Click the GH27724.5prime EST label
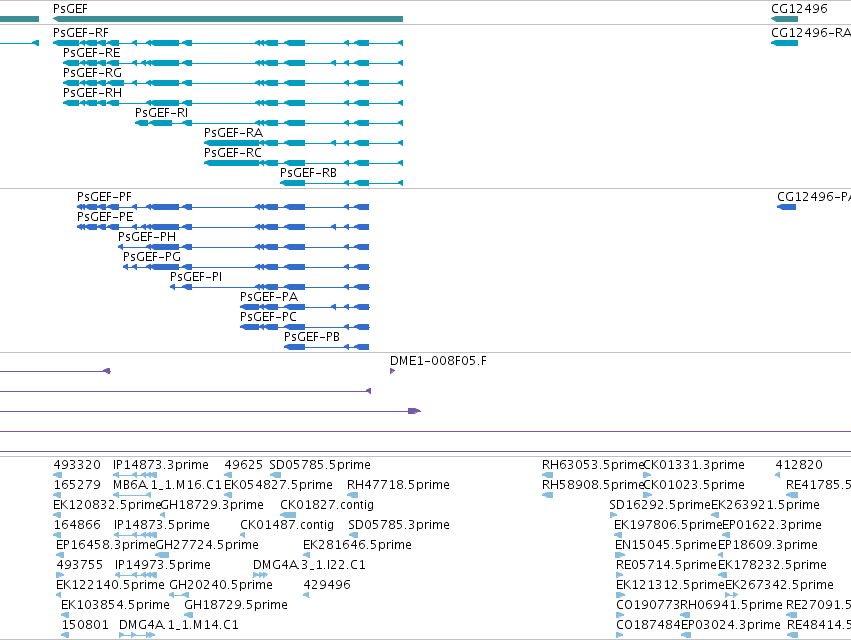This screenshot has width=851, height=640. 207,544
